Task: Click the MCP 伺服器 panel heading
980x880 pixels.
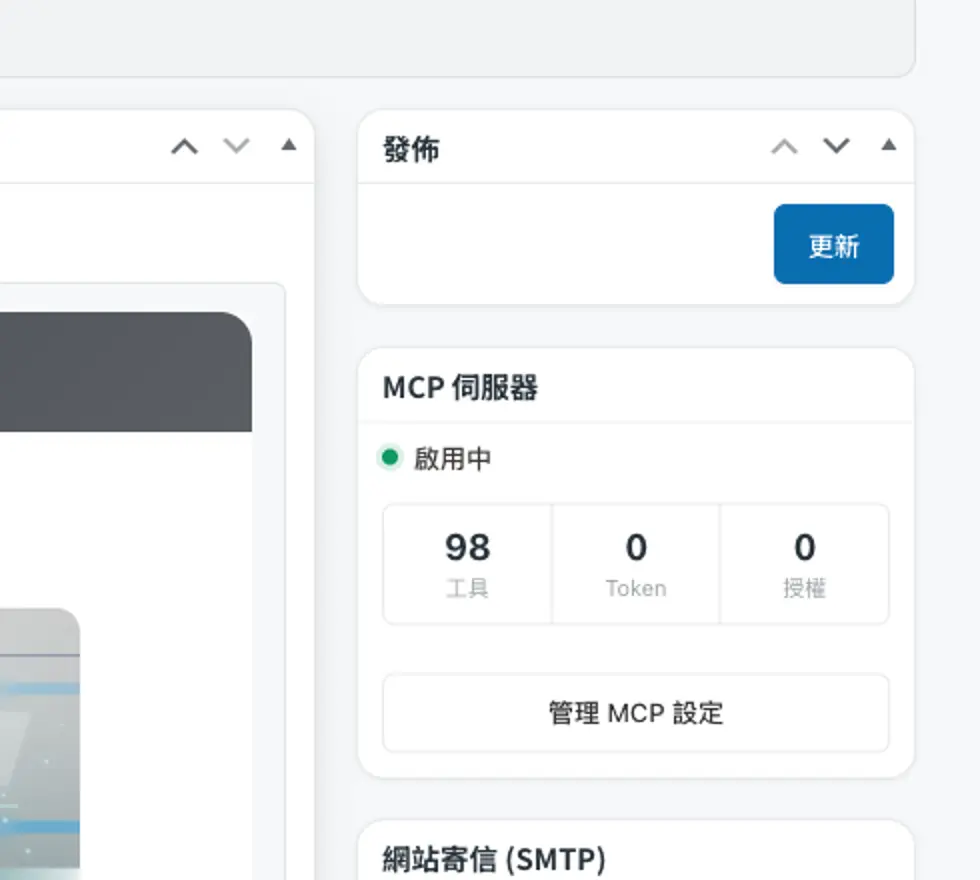Action: [x=460, y=388]
